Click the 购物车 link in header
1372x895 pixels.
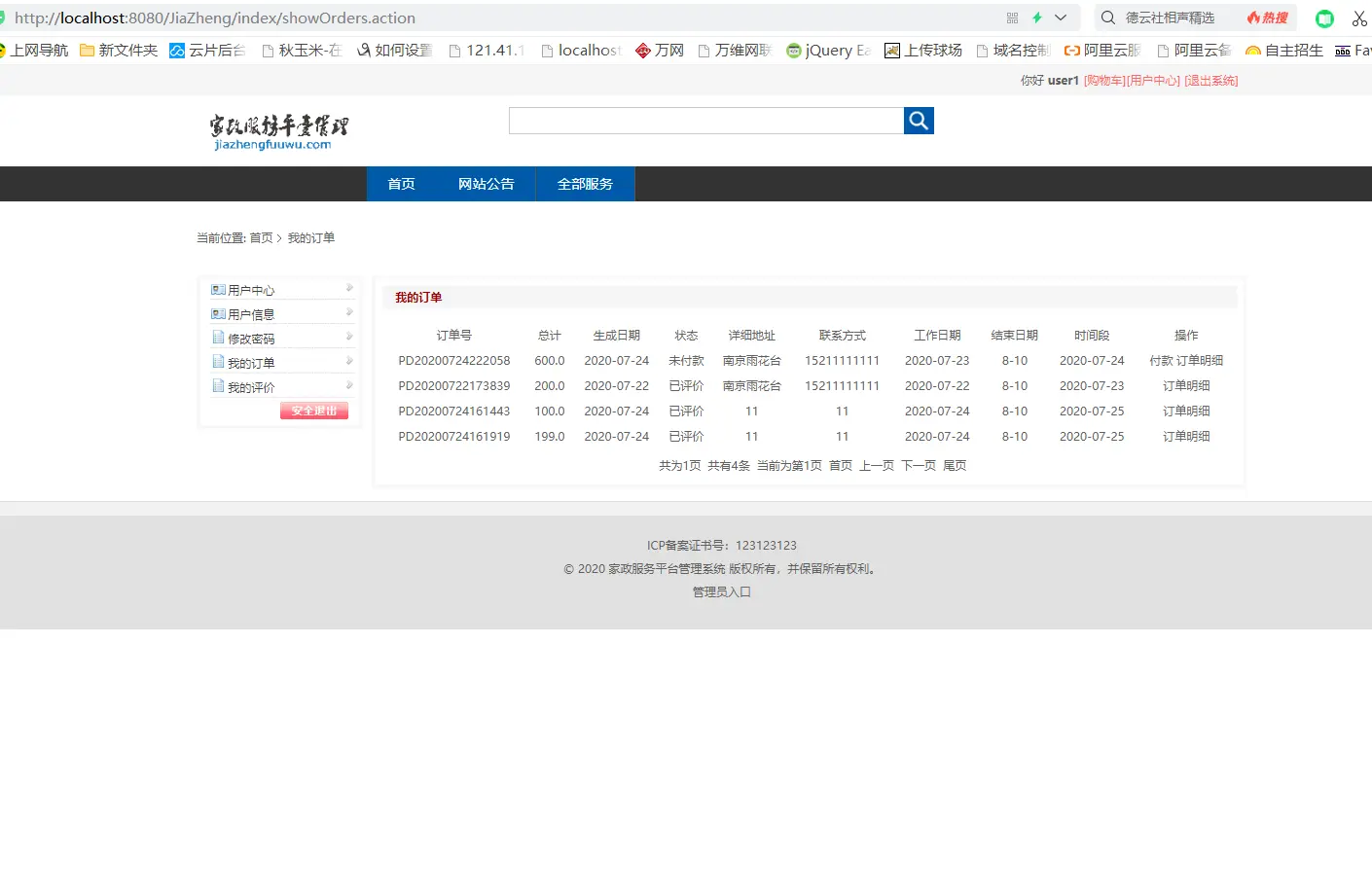(1104, 81)
